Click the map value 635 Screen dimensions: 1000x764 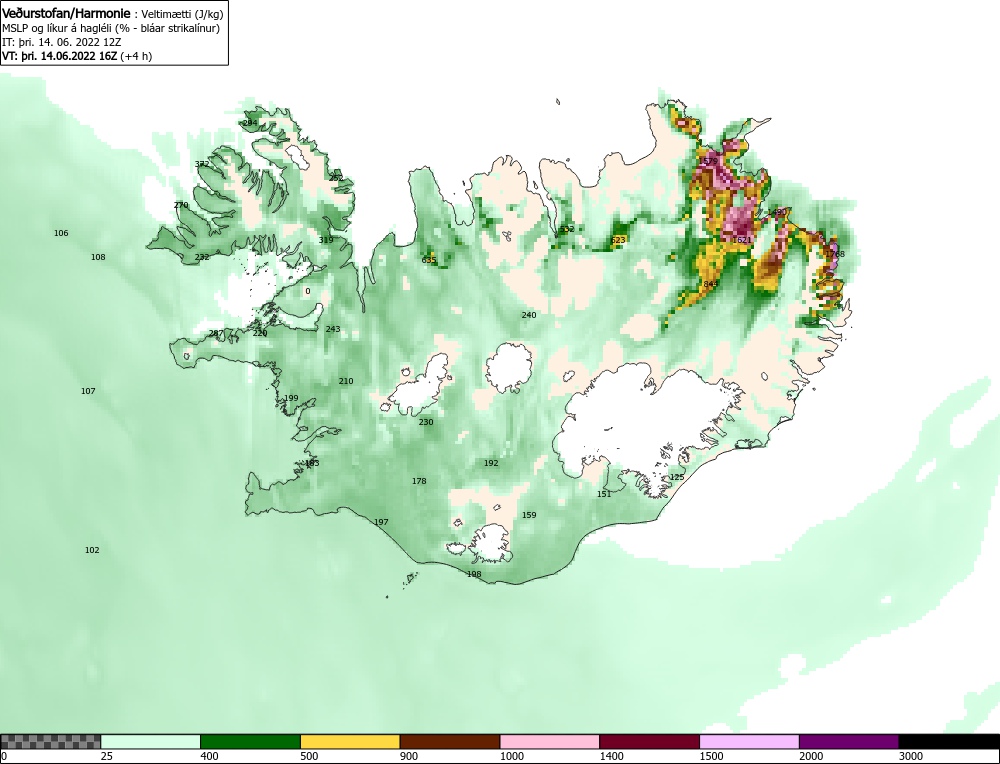(x=429, y=260)
